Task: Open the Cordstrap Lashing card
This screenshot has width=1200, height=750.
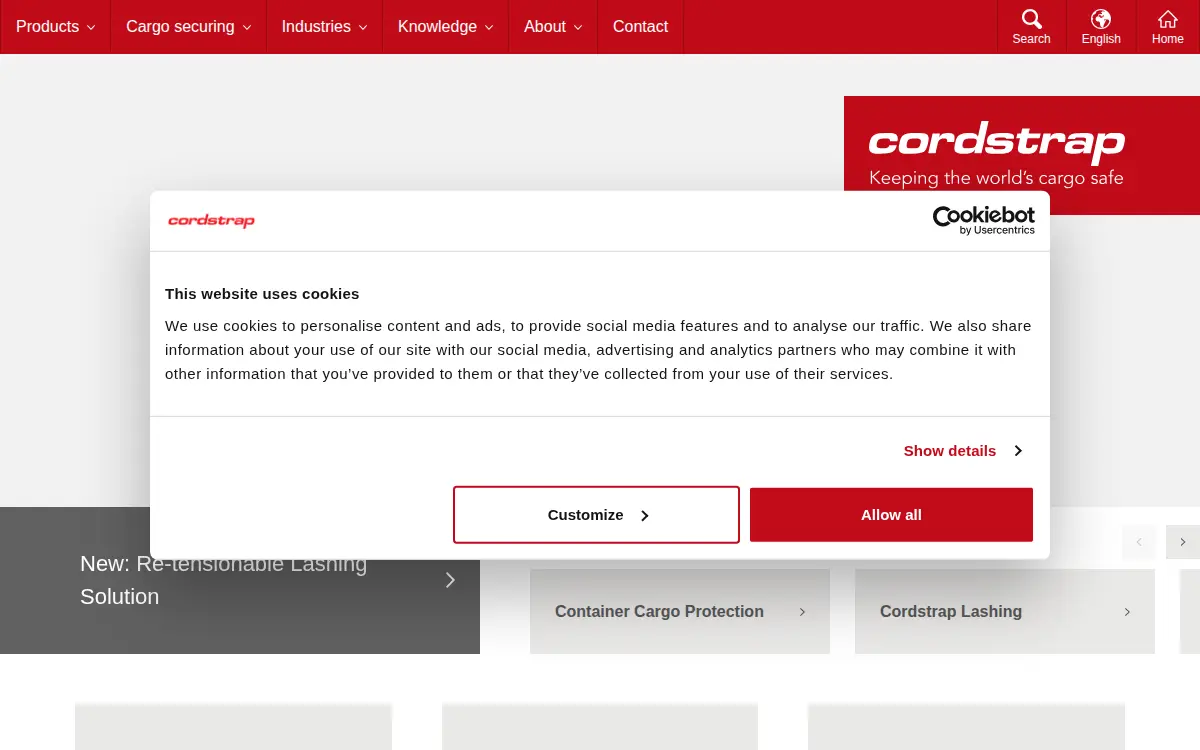Action: coord(1005,612)
